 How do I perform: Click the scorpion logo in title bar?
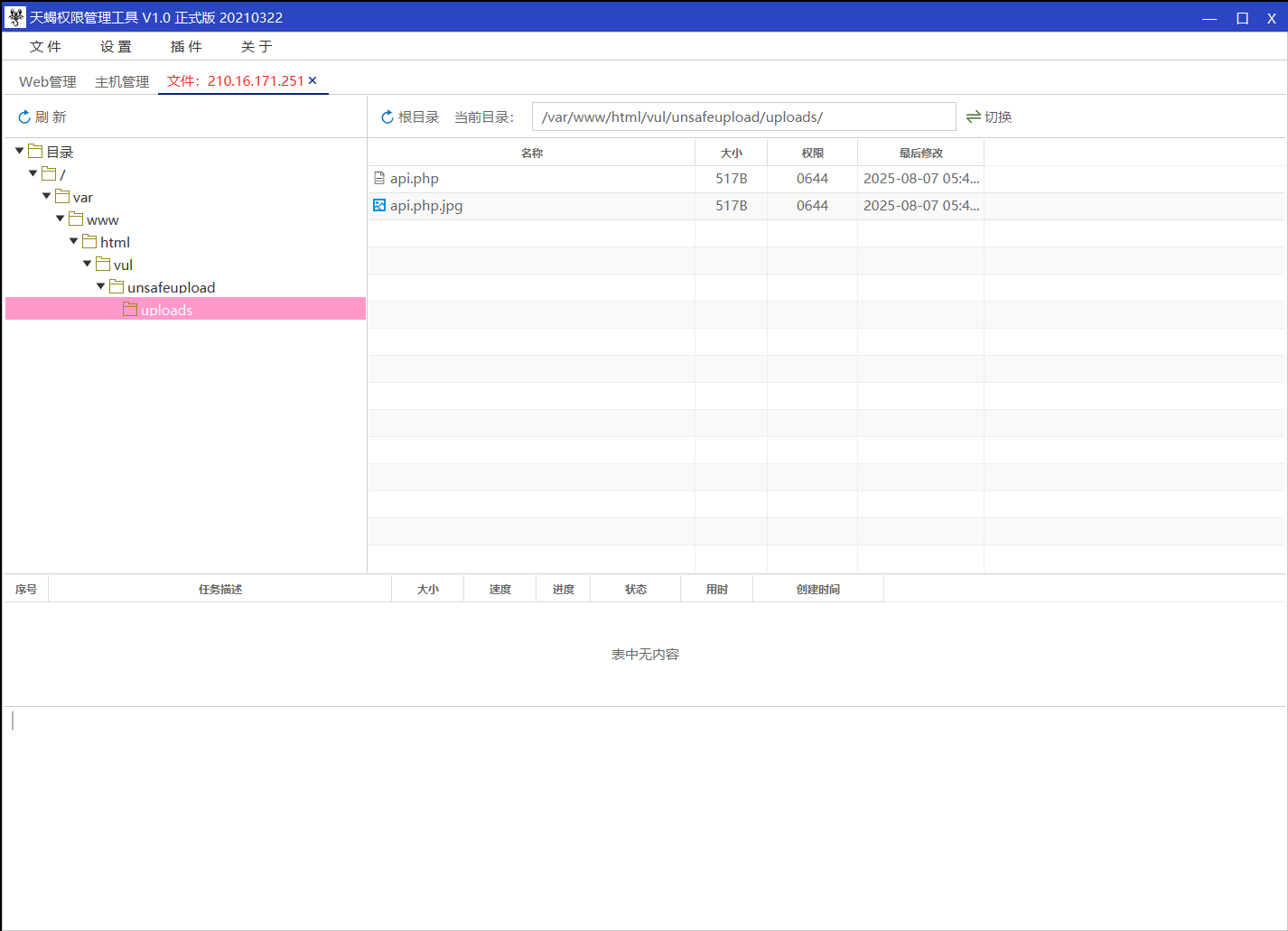(x=14, y=17)
